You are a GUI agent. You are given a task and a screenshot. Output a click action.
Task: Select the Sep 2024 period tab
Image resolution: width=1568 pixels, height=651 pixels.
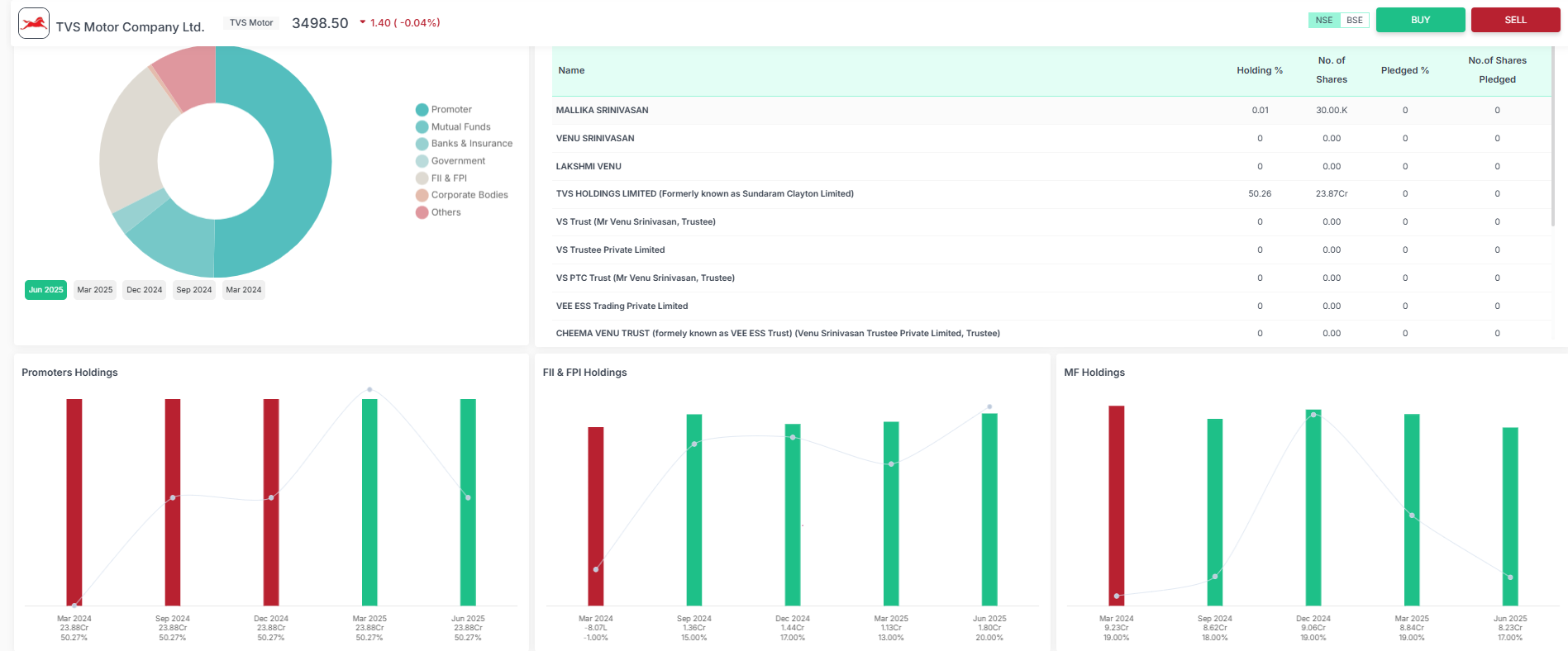(194, 290)
